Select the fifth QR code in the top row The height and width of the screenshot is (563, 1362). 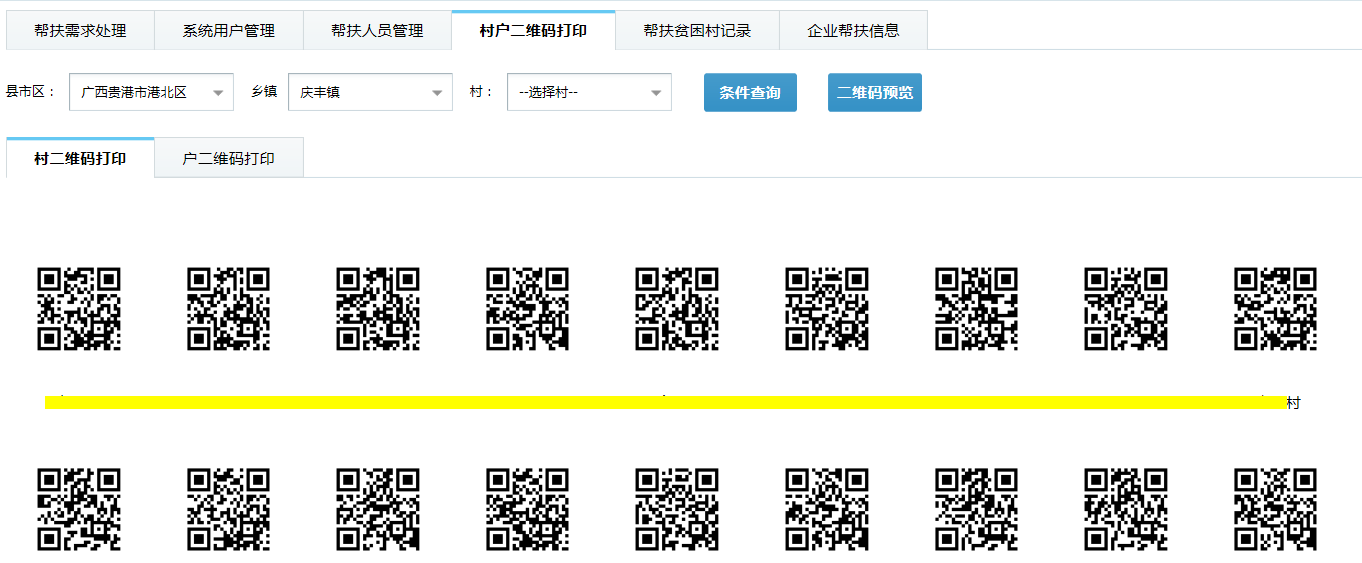pos(677,309)
